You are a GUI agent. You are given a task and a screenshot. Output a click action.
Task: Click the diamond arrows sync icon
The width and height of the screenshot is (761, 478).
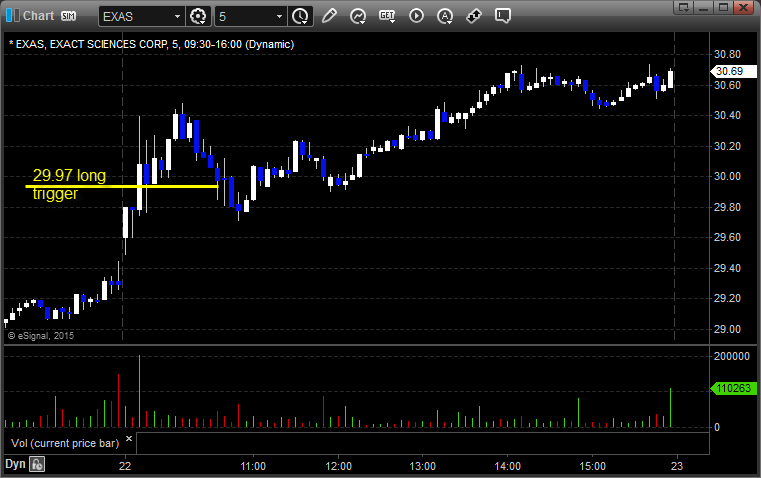click(474, 16)
